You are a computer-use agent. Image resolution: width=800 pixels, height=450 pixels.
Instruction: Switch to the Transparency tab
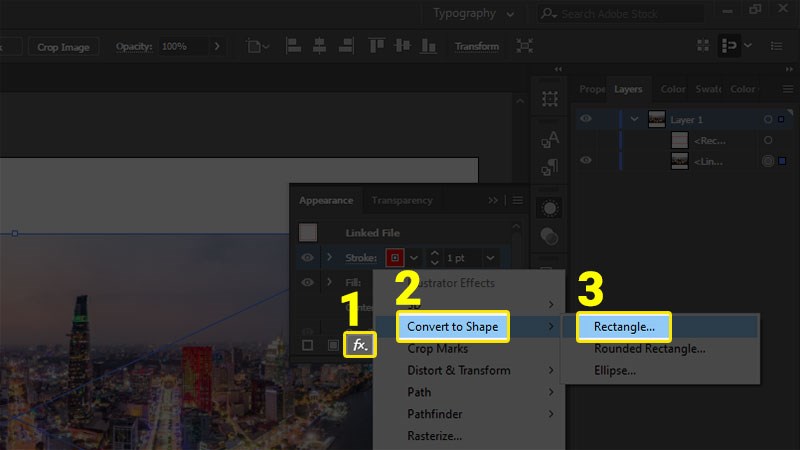[x=402, y=200]
